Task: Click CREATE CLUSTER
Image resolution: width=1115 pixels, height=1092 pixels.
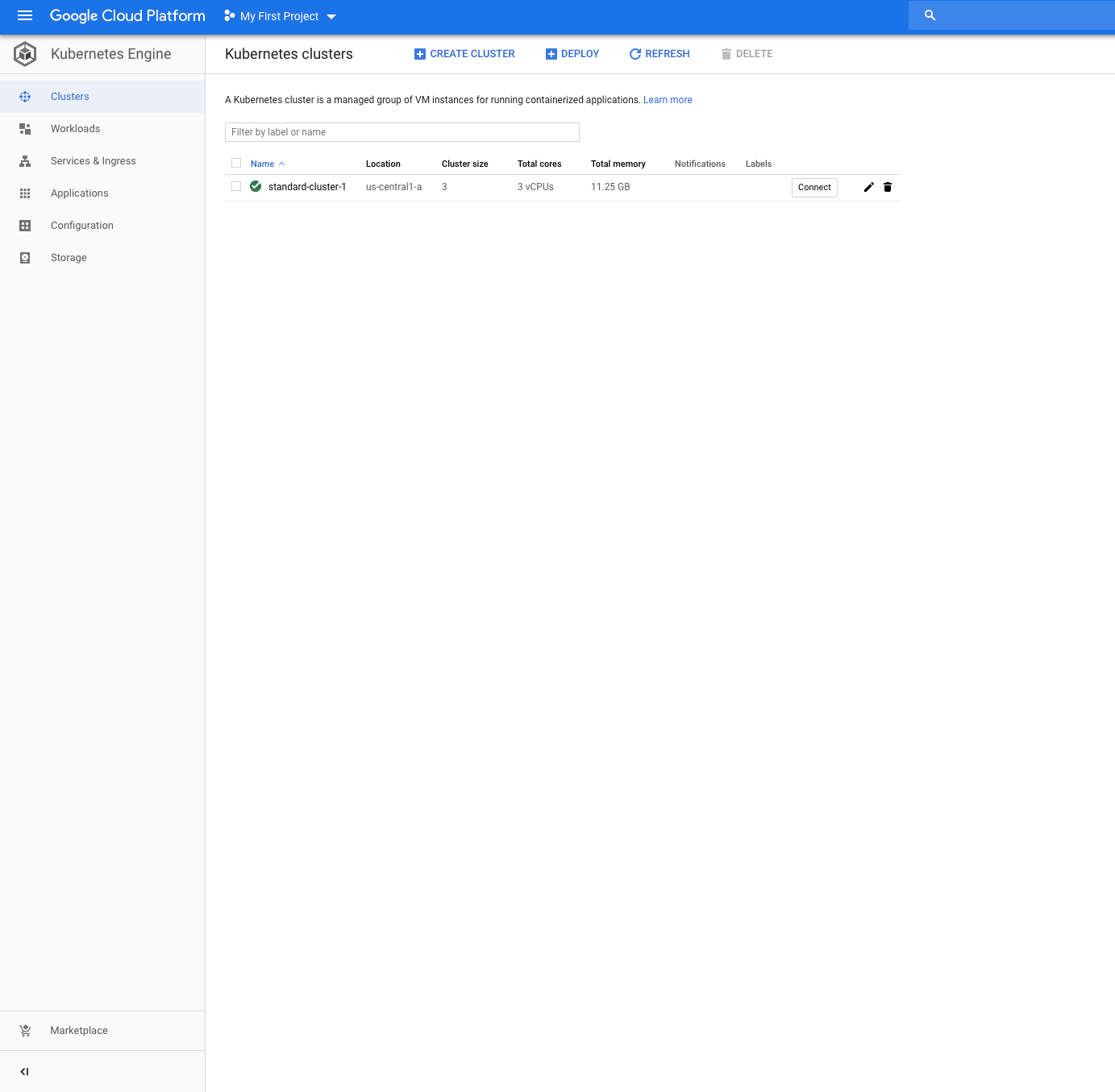Action: click(x=464, y=54)
